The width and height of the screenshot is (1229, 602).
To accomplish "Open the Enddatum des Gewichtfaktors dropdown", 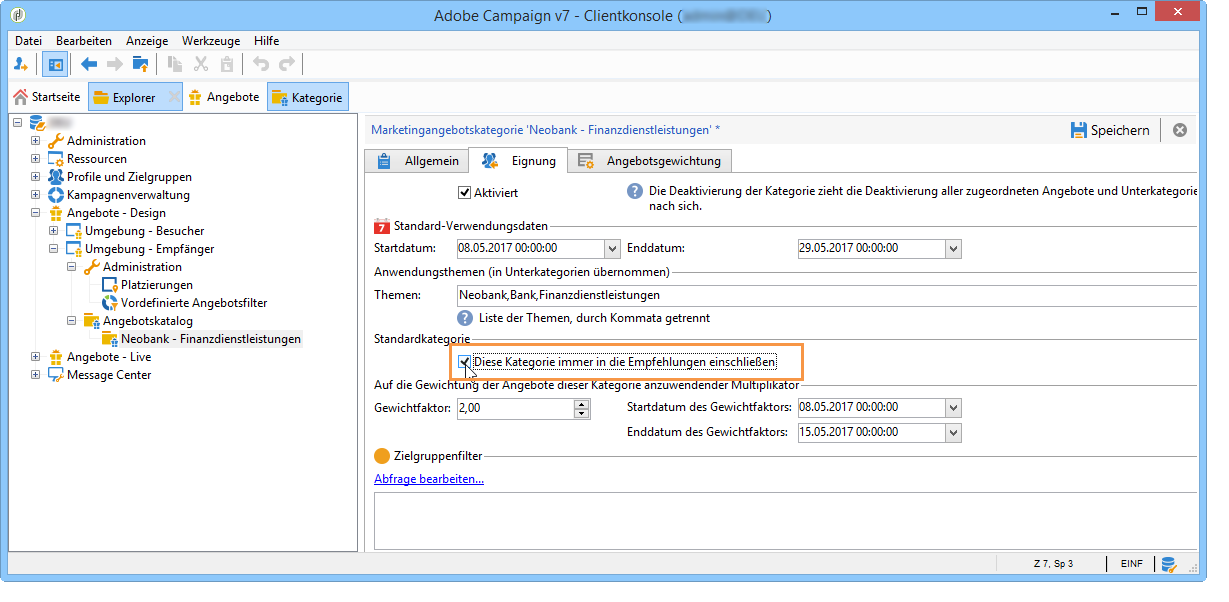I will (x=953, y=432).
